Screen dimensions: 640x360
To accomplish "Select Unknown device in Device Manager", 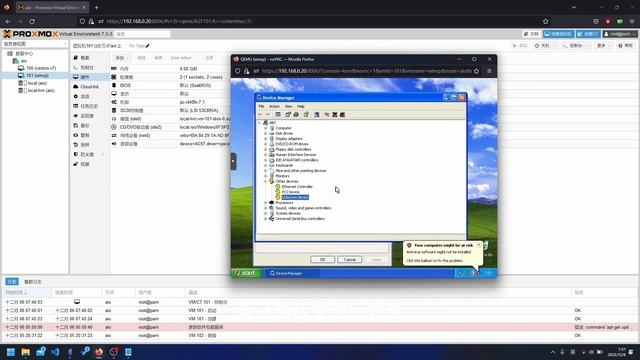I will pyautogui.click(x=295, y=197).
